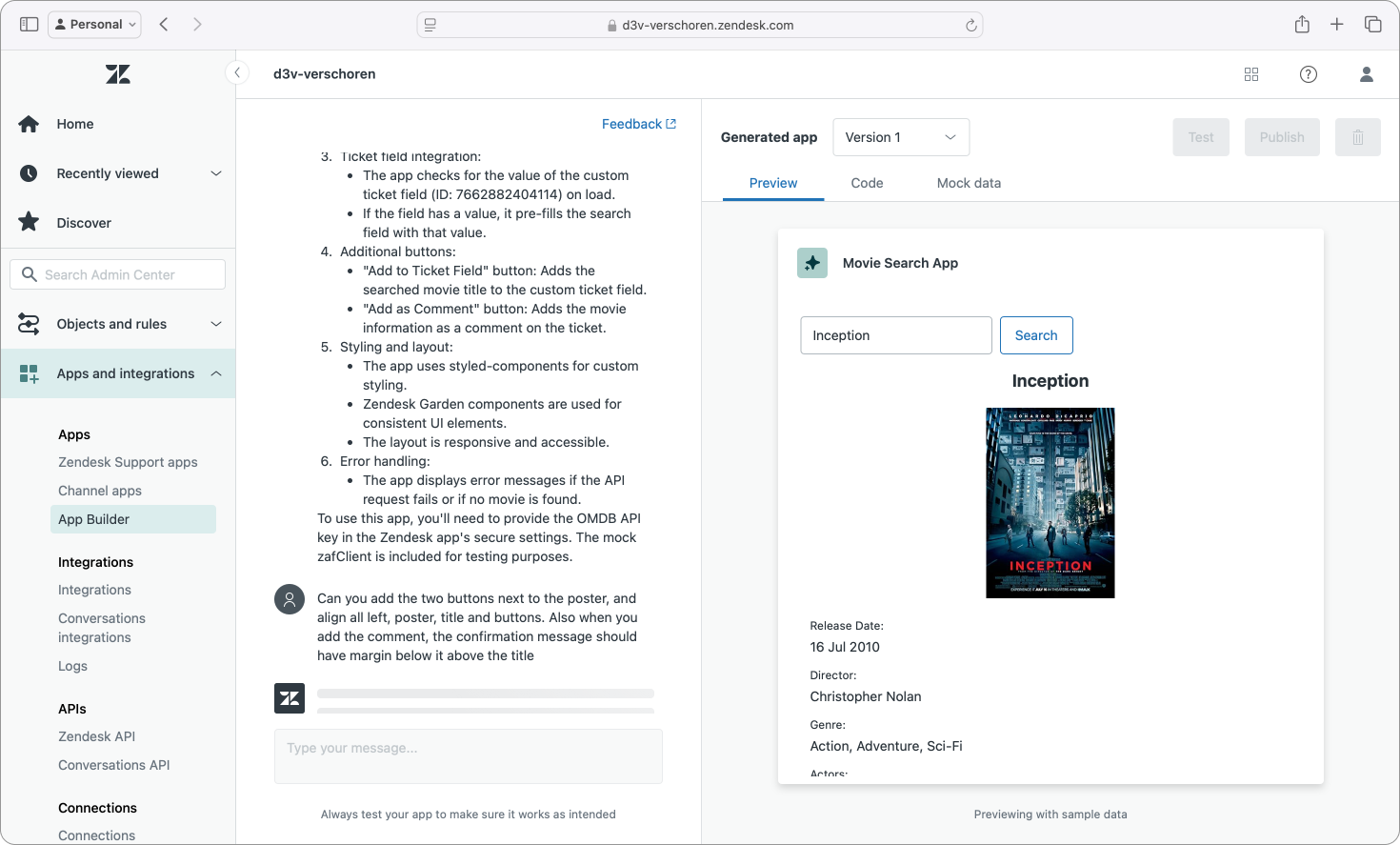Click the browser sidebar toggle icon

coord(29,24)
